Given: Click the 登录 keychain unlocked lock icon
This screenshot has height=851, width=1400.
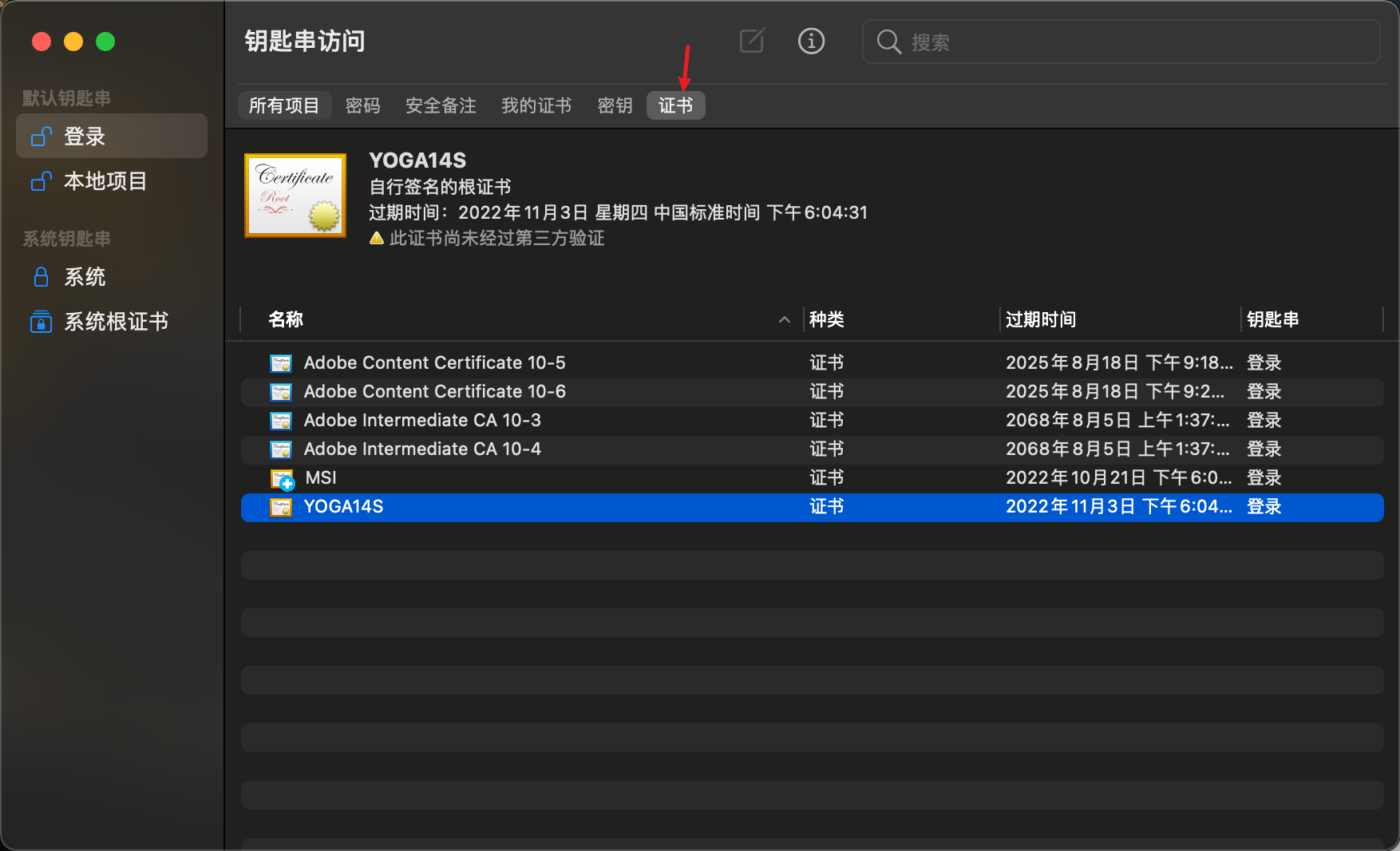Looking at the screenshot, I should [41, 137].
